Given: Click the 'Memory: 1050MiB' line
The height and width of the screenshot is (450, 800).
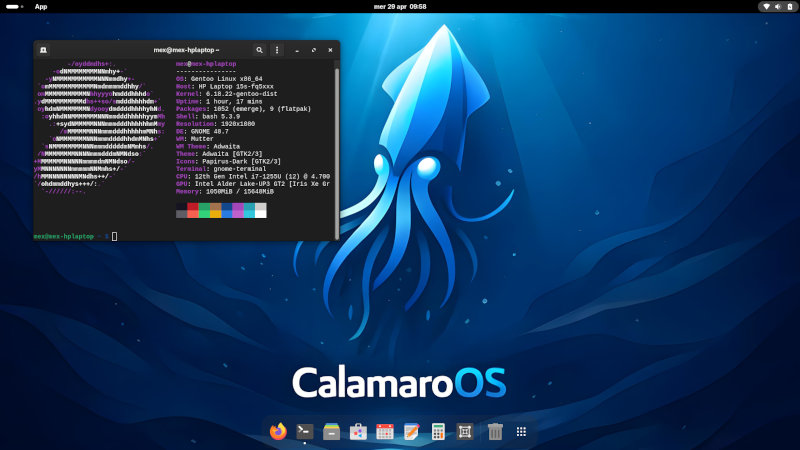Looking at the screenshot, I should (224, 191).
